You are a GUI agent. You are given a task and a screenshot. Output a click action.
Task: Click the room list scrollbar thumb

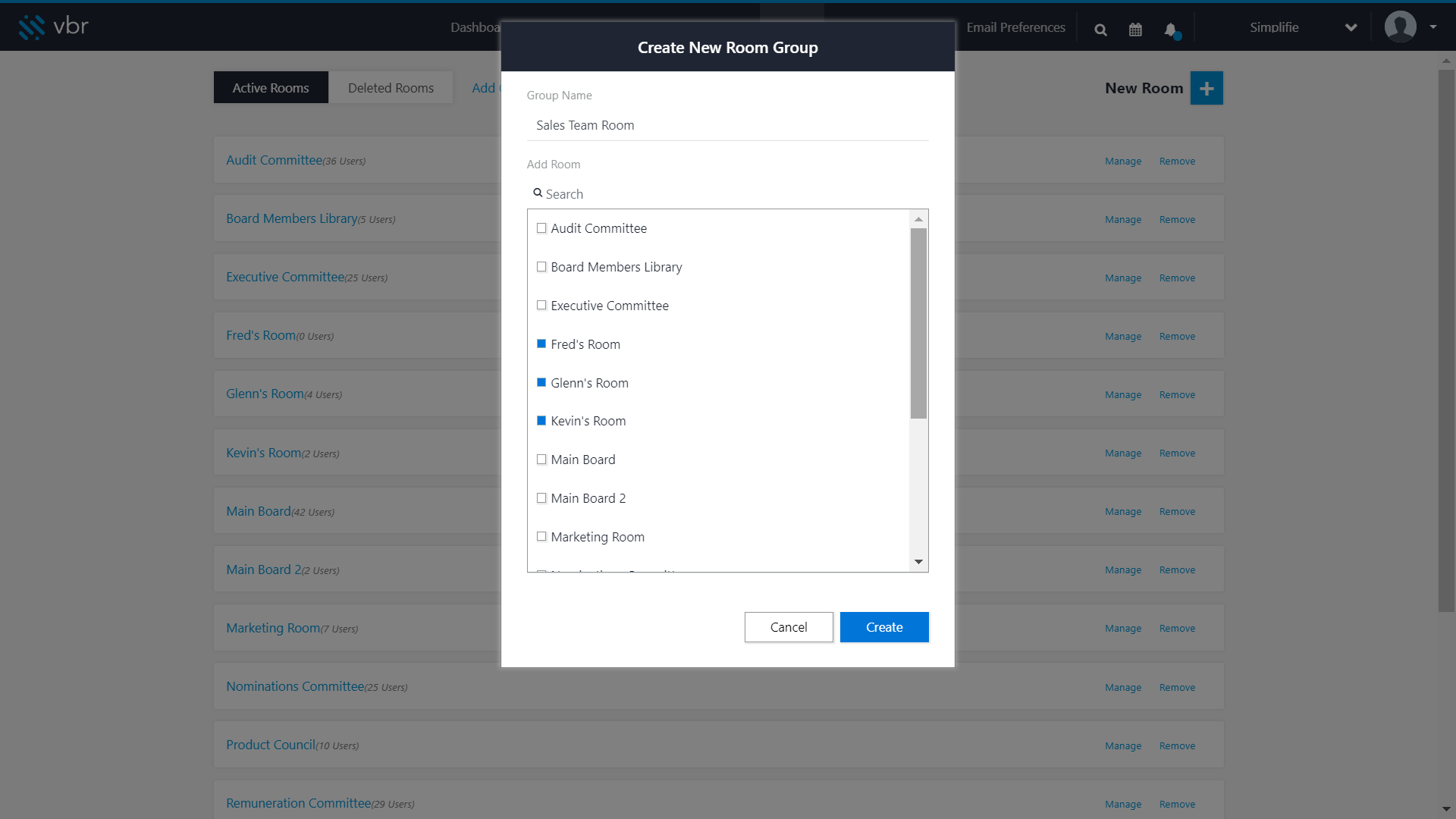918,324
